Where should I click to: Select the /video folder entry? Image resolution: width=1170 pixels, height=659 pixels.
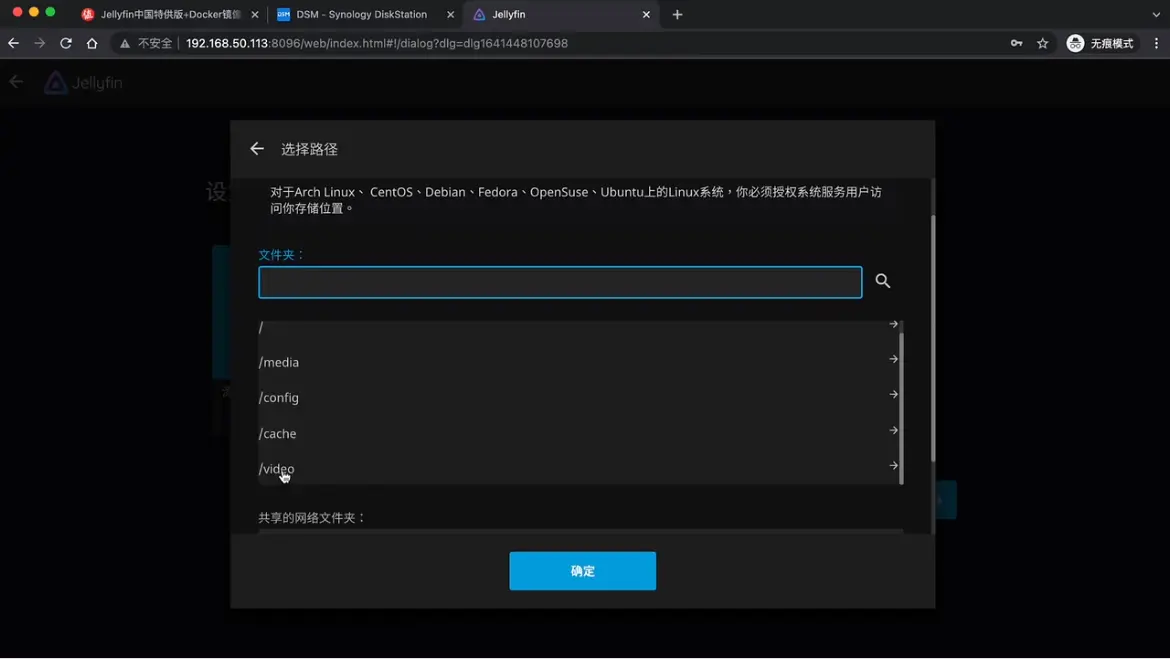pyautogui.click(x=277, y=469)
